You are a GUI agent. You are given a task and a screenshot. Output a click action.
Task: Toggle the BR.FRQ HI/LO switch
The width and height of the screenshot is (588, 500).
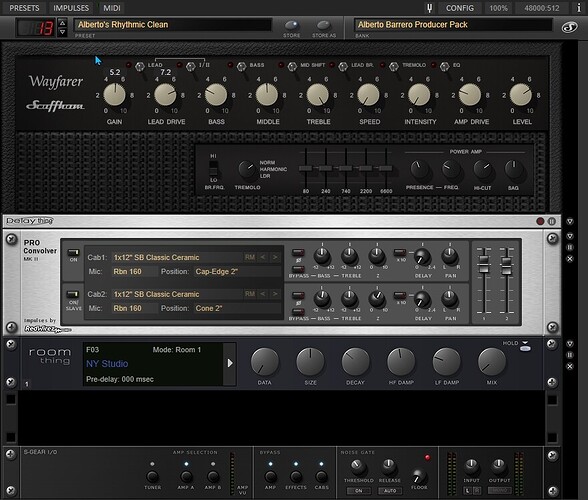click(213, 168)
